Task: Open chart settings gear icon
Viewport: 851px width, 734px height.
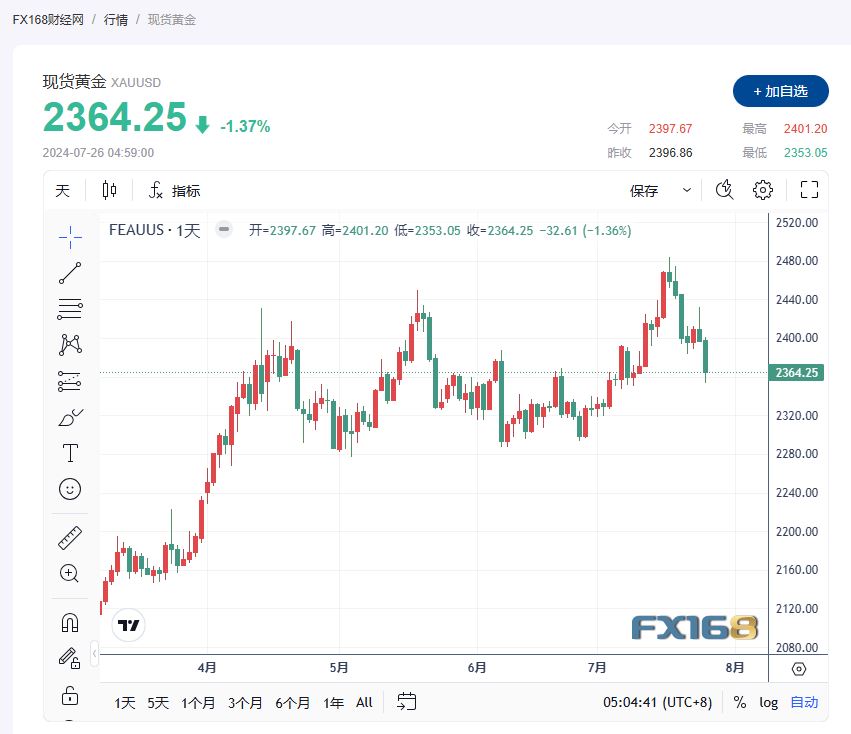Action: (763, 190)
